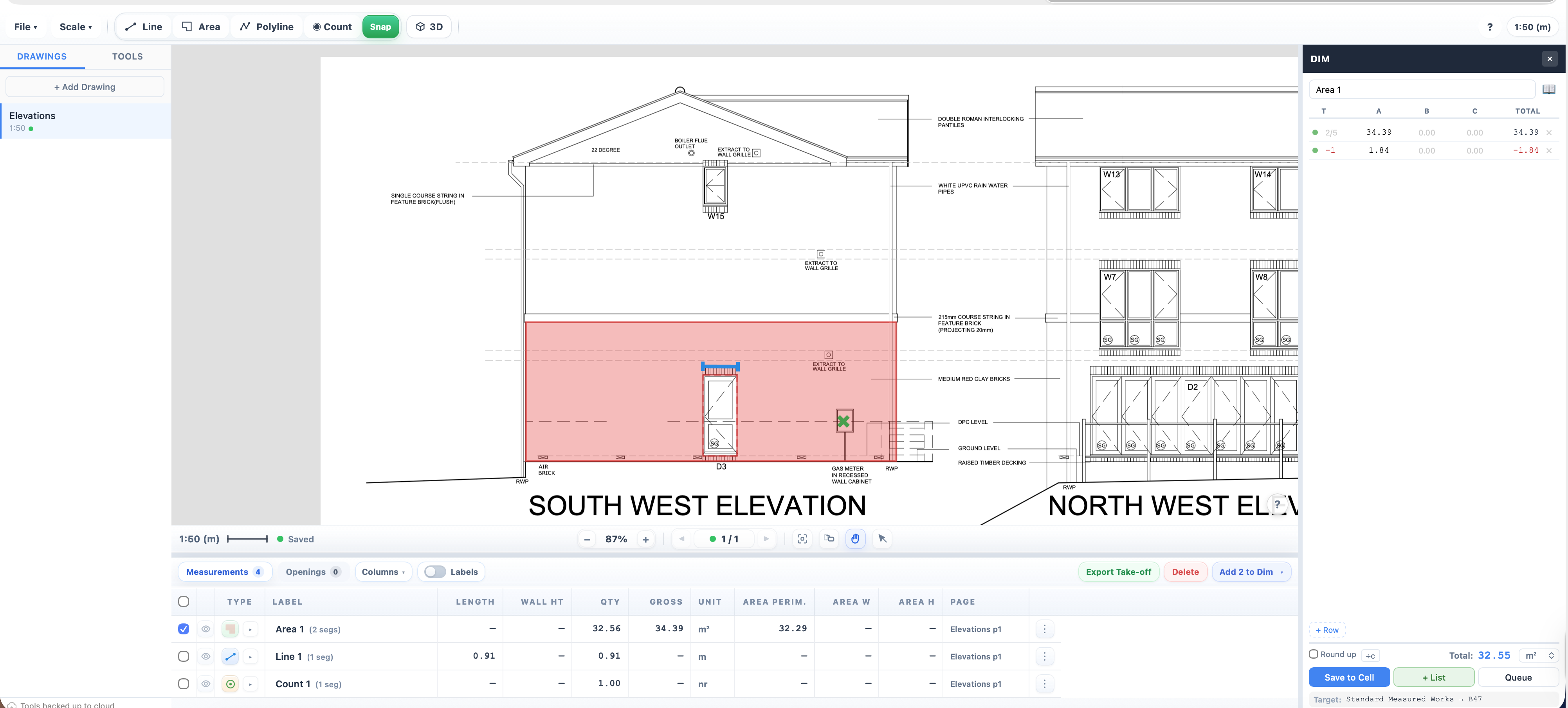Hide Count 1 using its eye icon

206,684
